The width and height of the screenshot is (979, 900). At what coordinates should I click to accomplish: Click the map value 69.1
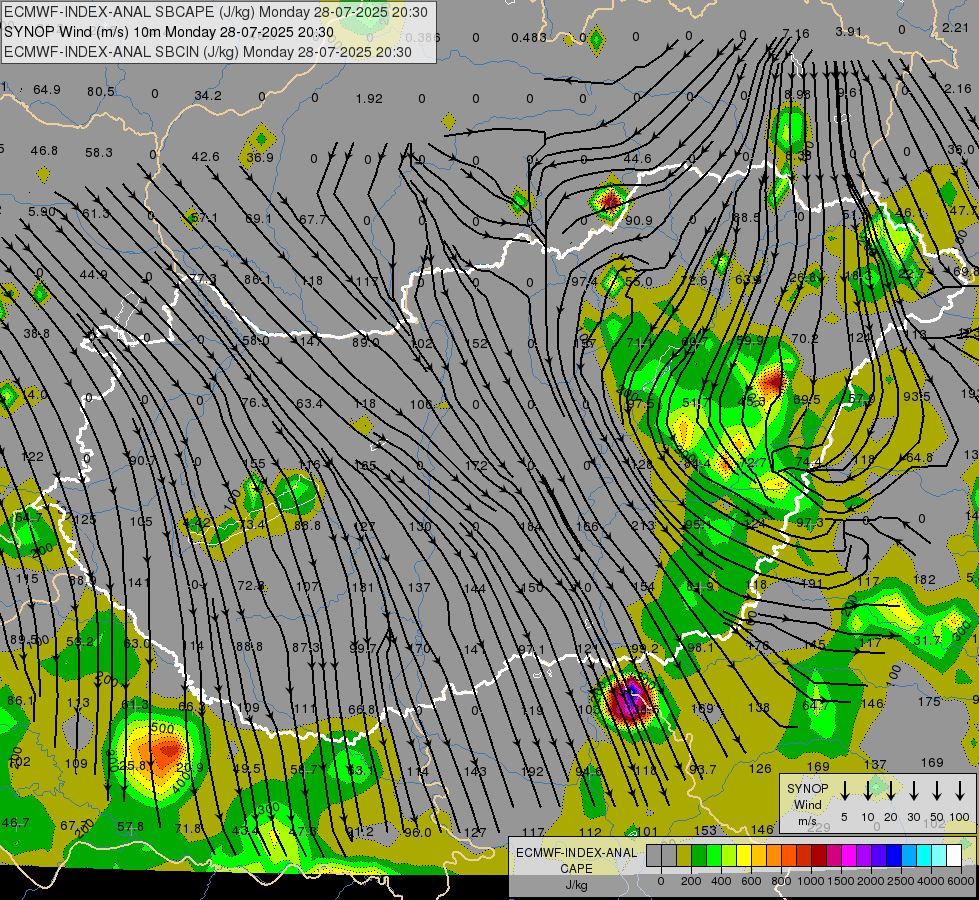pyautogui.click(x=258, y=219)
